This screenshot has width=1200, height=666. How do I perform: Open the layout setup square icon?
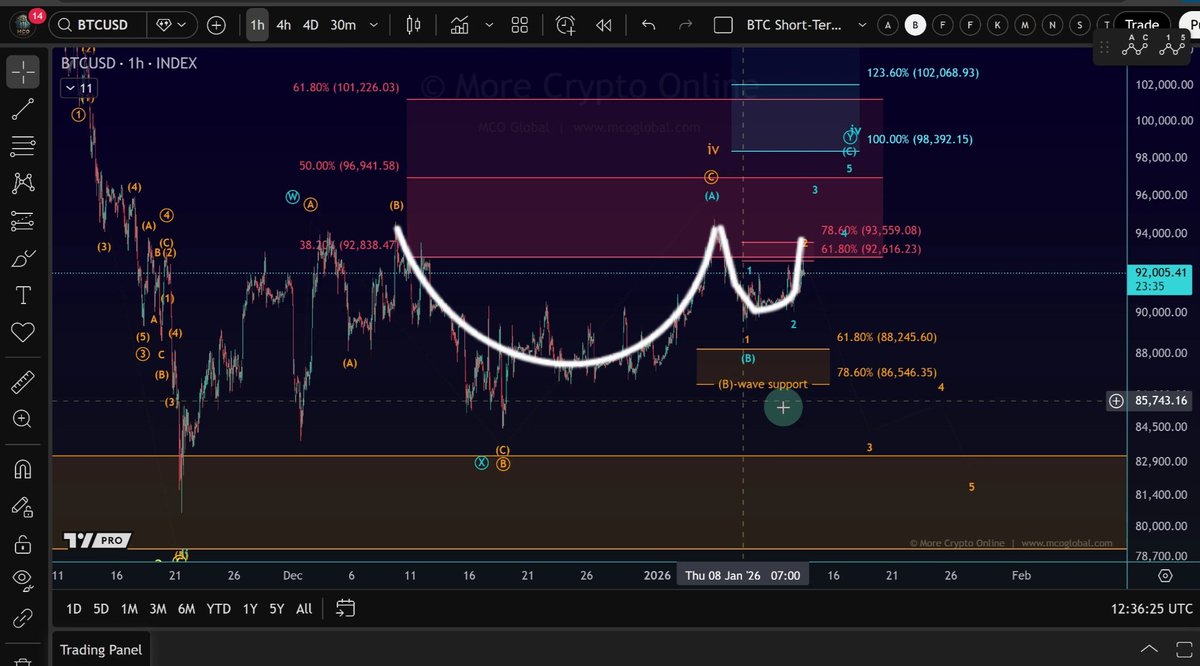point(723,25)
